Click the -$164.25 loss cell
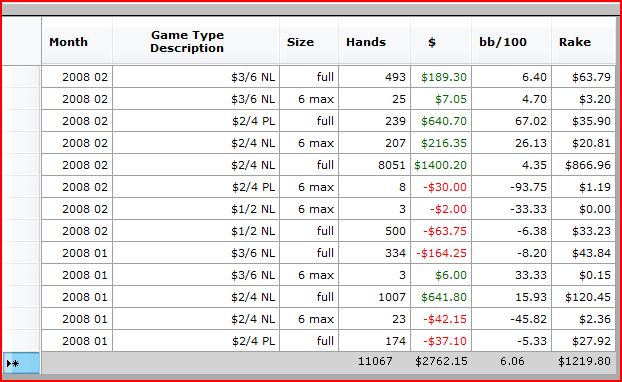622x382 pixels. pos(441,253)
